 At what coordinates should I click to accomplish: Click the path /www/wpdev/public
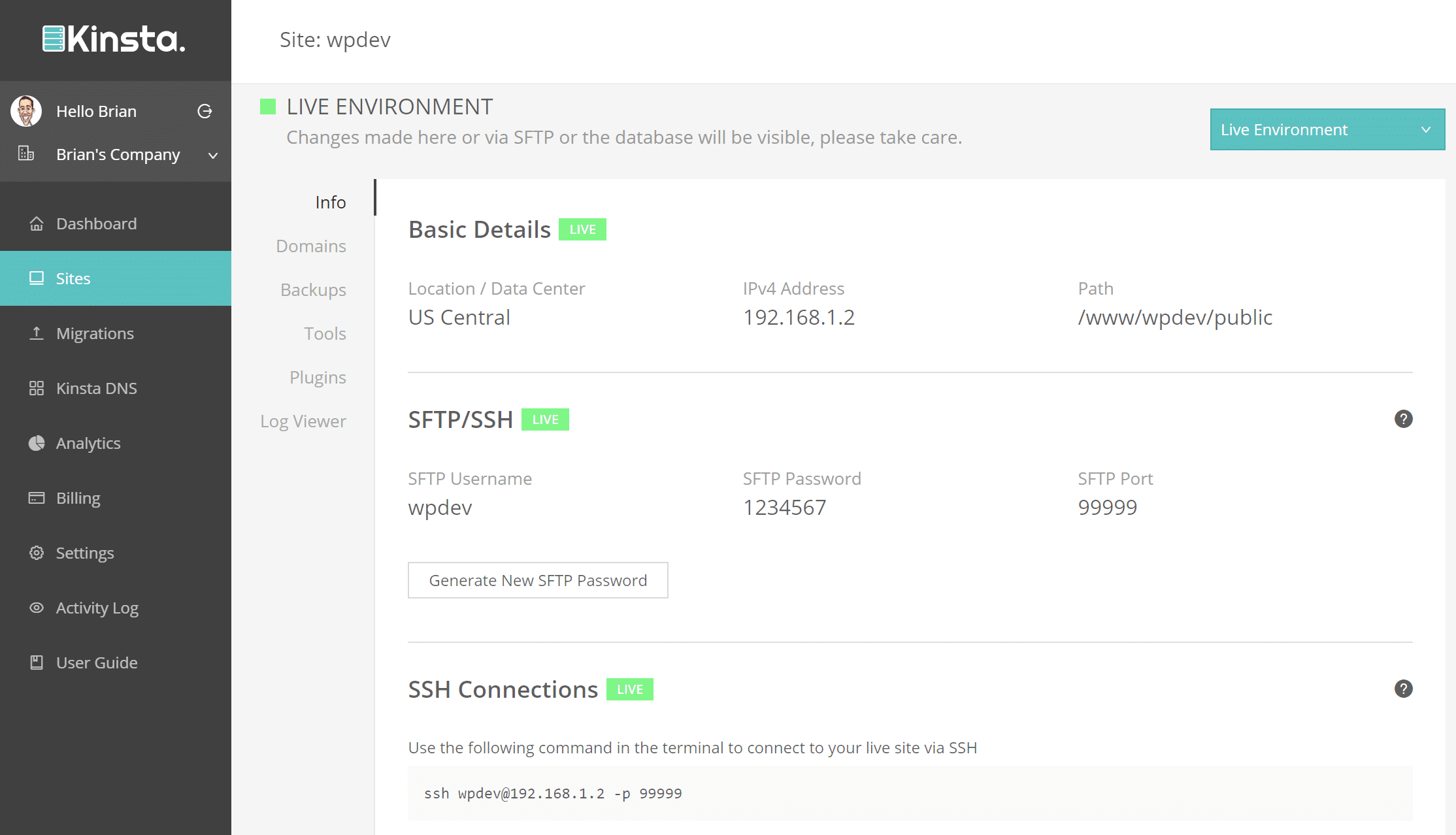(1175, 317)
